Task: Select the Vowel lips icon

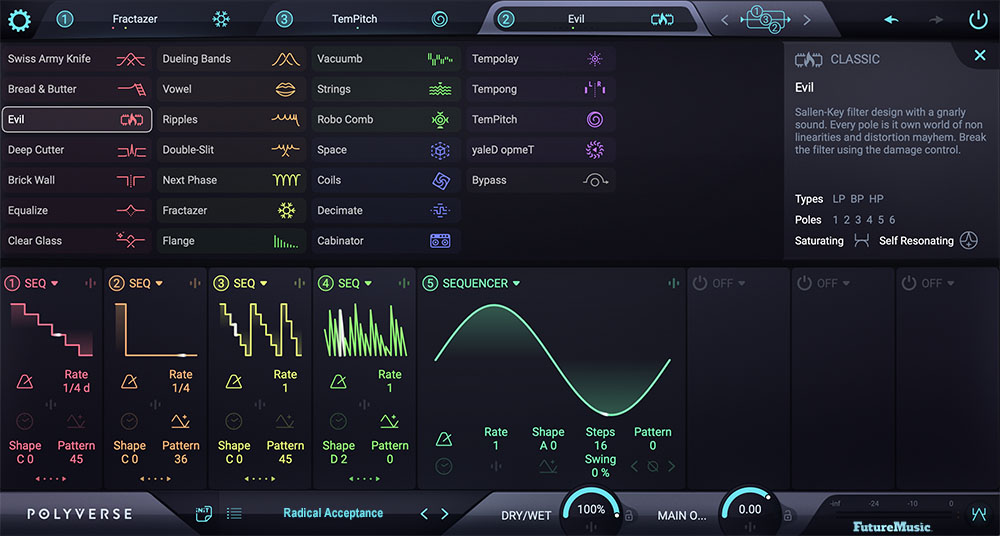Action: coord(286,89)
